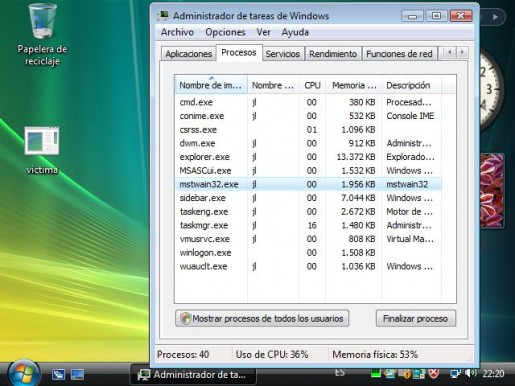Viewport: 515px width, 386px height.
Task: Click the network connection tray icon
Action: tap(455, 373)
